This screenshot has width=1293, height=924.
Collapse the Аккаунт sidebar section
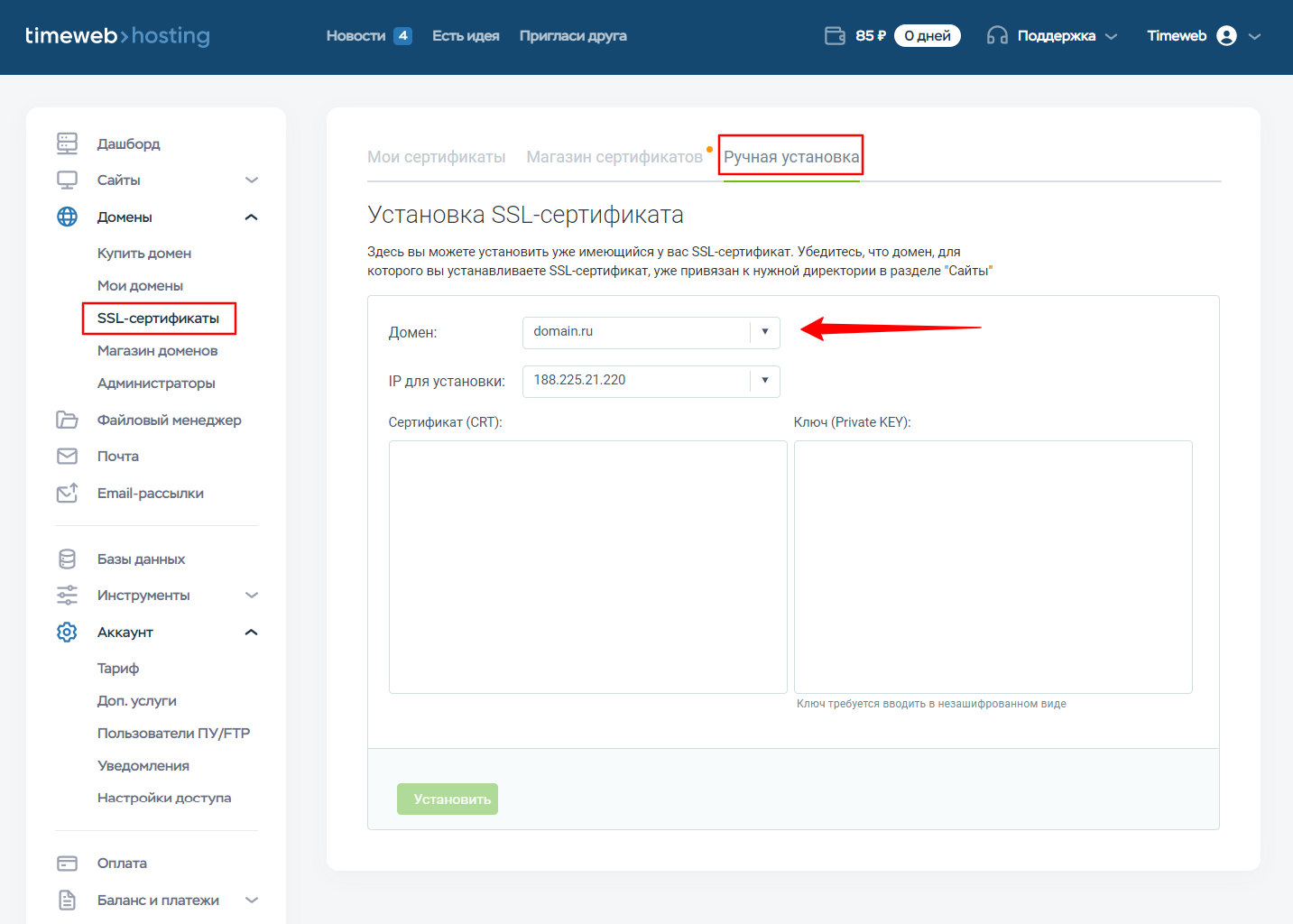pos(252,633)
